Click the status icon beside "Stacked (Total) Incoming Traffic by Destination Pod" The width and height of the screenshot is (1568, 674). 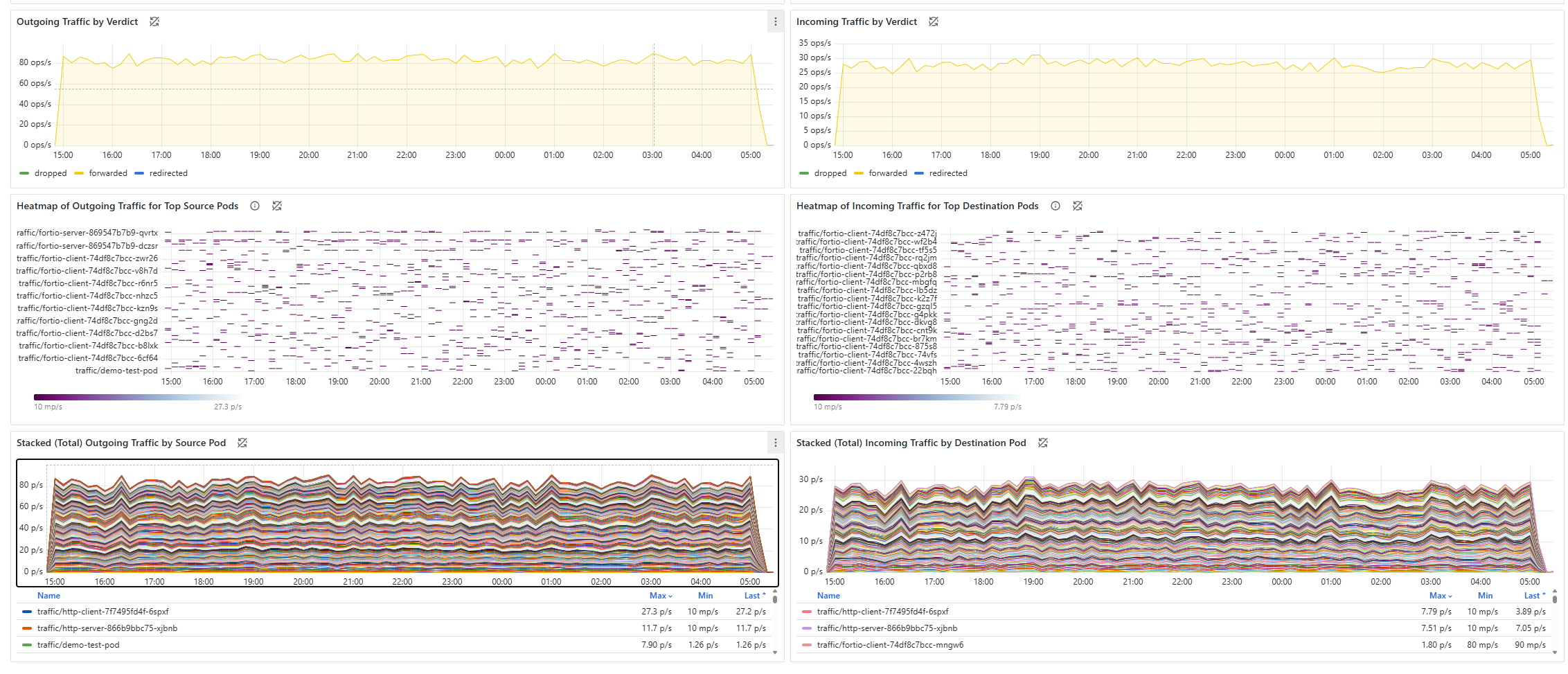[x=1043, y=443]
